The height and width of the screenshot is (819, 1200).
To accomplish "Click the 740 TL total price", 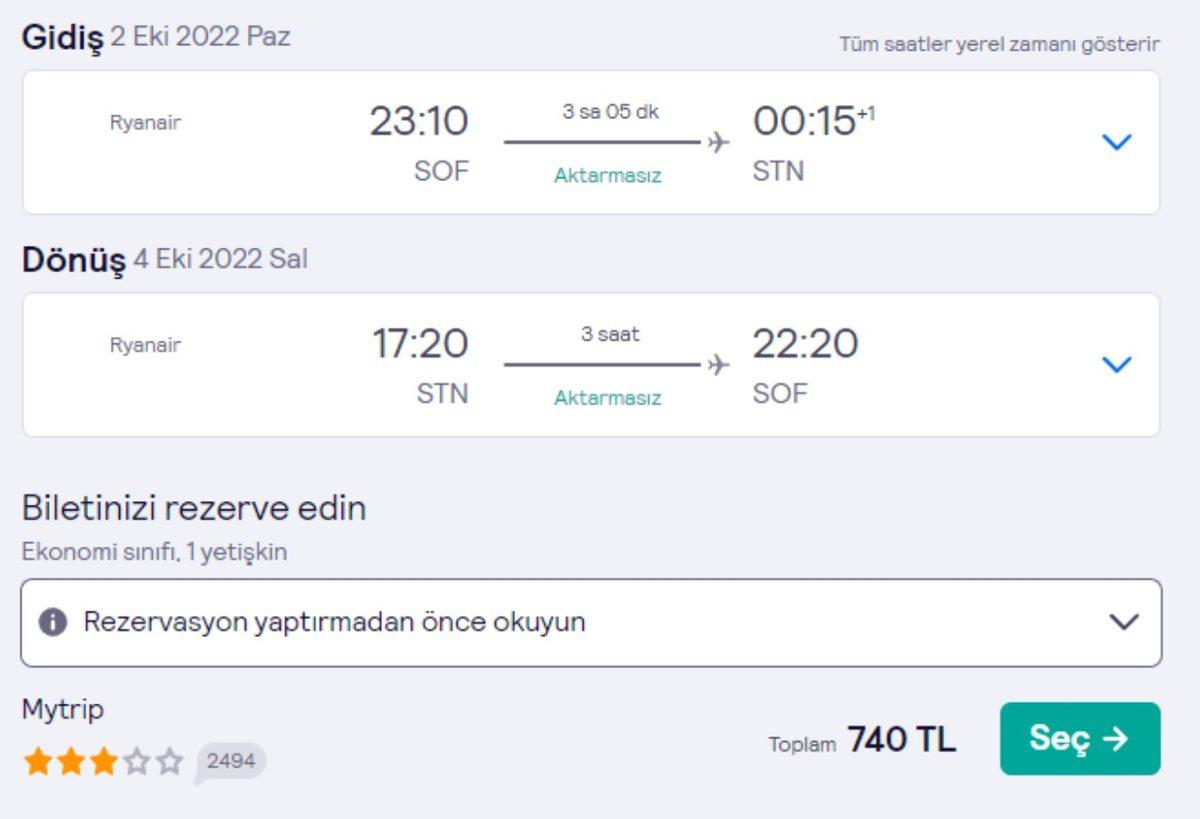I will pos(902,740).
